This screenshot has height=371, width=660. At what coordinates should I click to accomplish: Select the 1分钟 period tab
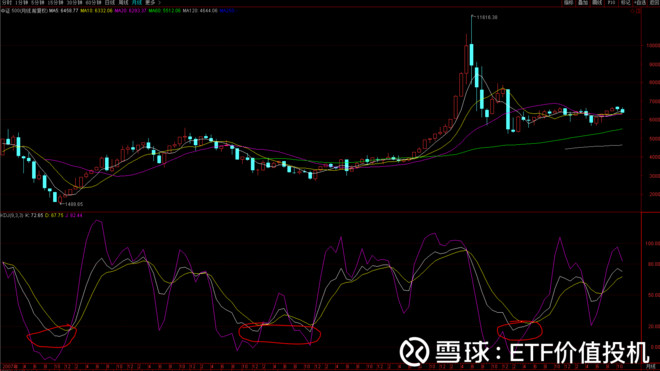(x=21, y=3)
